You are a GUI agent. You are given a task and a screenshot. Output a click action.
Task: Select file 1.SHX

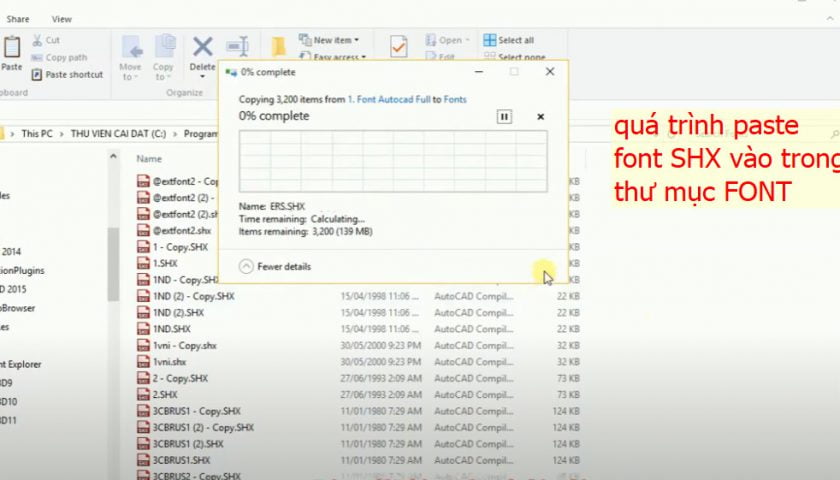coord(165,264)
